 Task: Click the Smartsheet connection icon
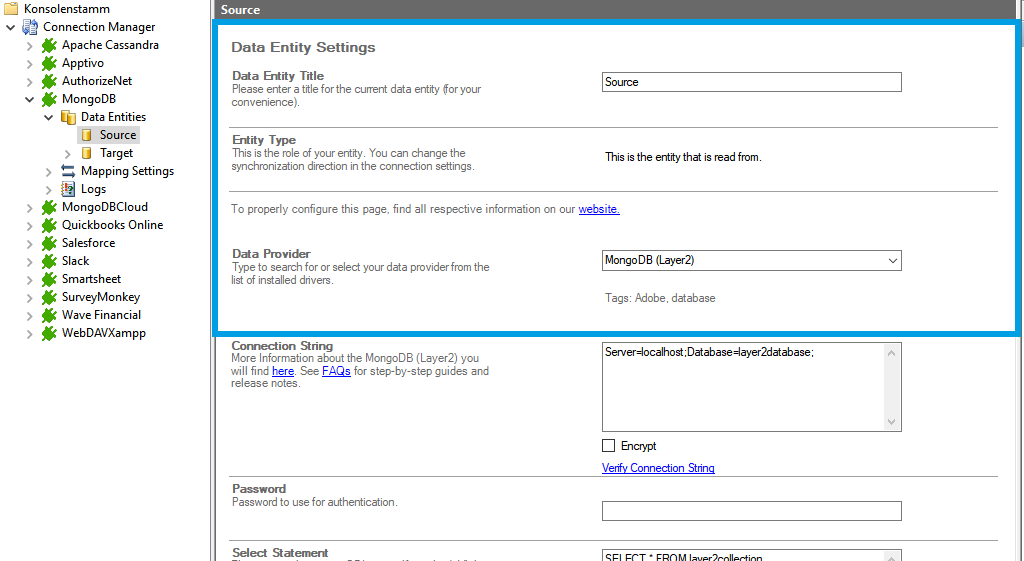coord(49,279)
